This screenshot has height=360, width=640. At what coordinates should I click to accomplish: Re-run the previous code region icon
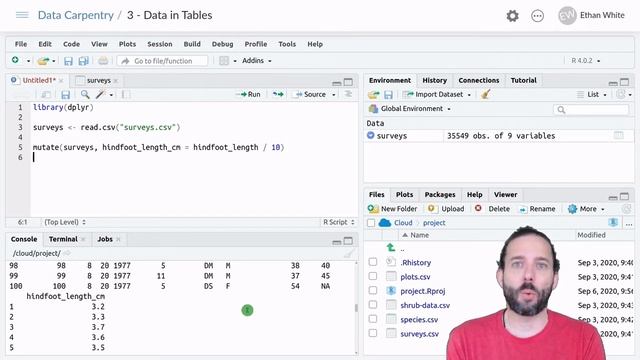point(278,94)
